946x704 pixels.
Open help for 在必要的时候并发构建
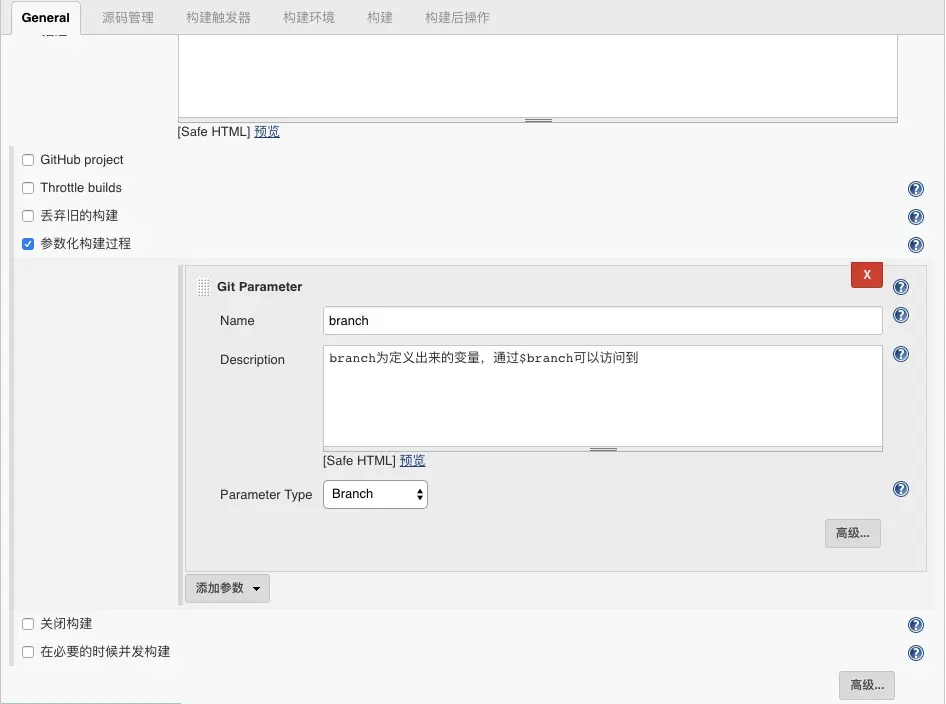(x=915, y=653)
